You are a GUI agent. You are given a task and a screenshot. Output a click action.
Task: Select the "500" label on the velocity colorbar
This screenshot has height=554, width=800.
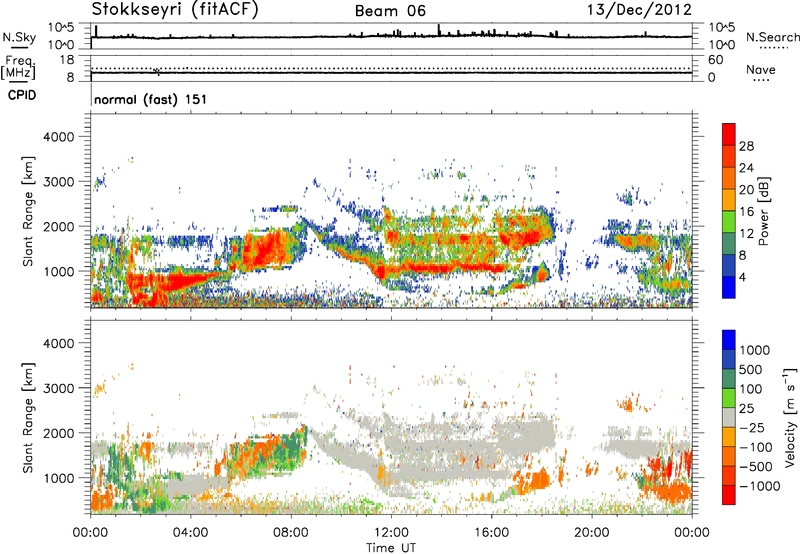coord(751,370)
